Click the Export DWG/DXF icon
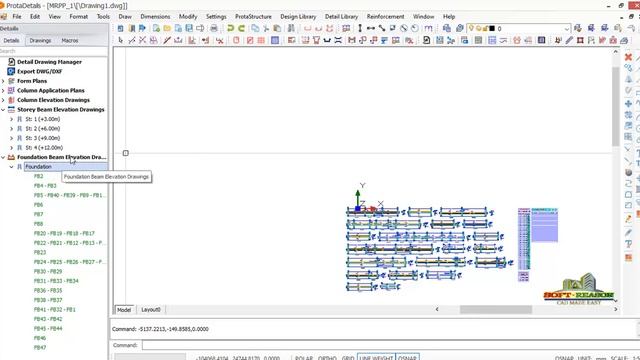Image resolution: width=640 pixels, height=360 pixels. 11,71
